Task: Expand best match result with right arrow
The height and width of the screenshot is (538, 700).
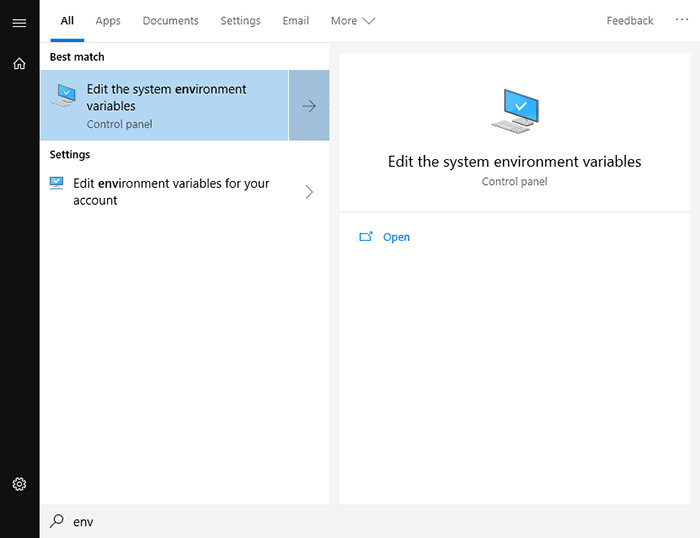Action: 309,106
